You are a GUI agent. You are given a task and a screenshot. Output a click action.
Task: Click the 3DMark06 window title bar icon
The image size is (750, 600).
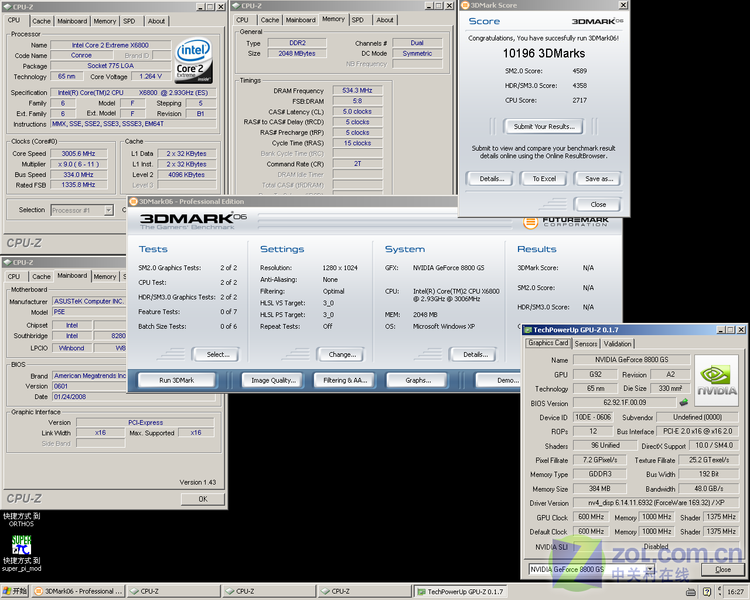click(133, 201)
